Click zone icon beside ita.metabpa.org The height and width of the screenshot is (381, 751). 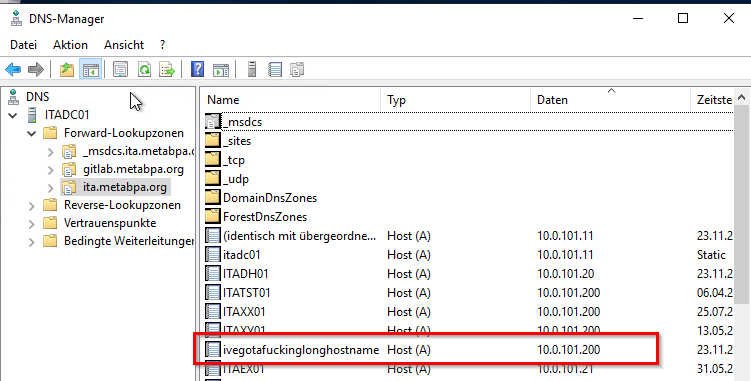(x=69, y=187)
